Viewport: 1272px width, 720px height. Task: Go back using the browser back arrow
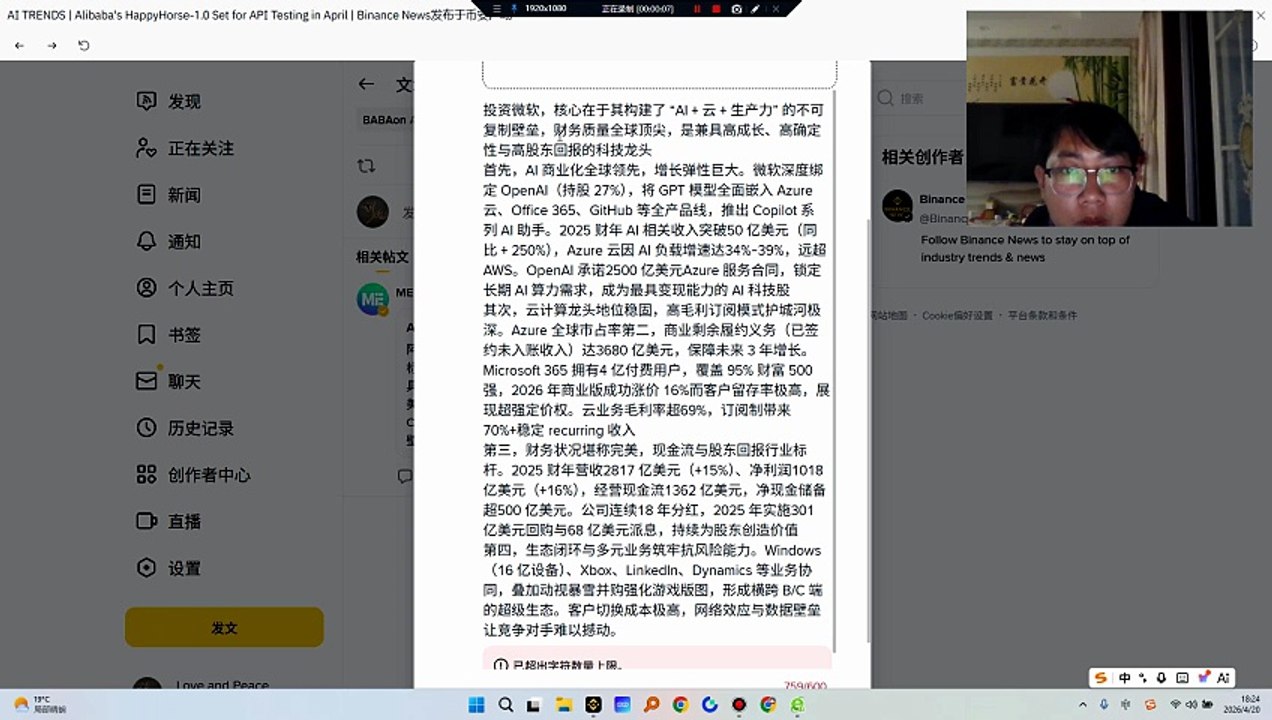point(20,45)
